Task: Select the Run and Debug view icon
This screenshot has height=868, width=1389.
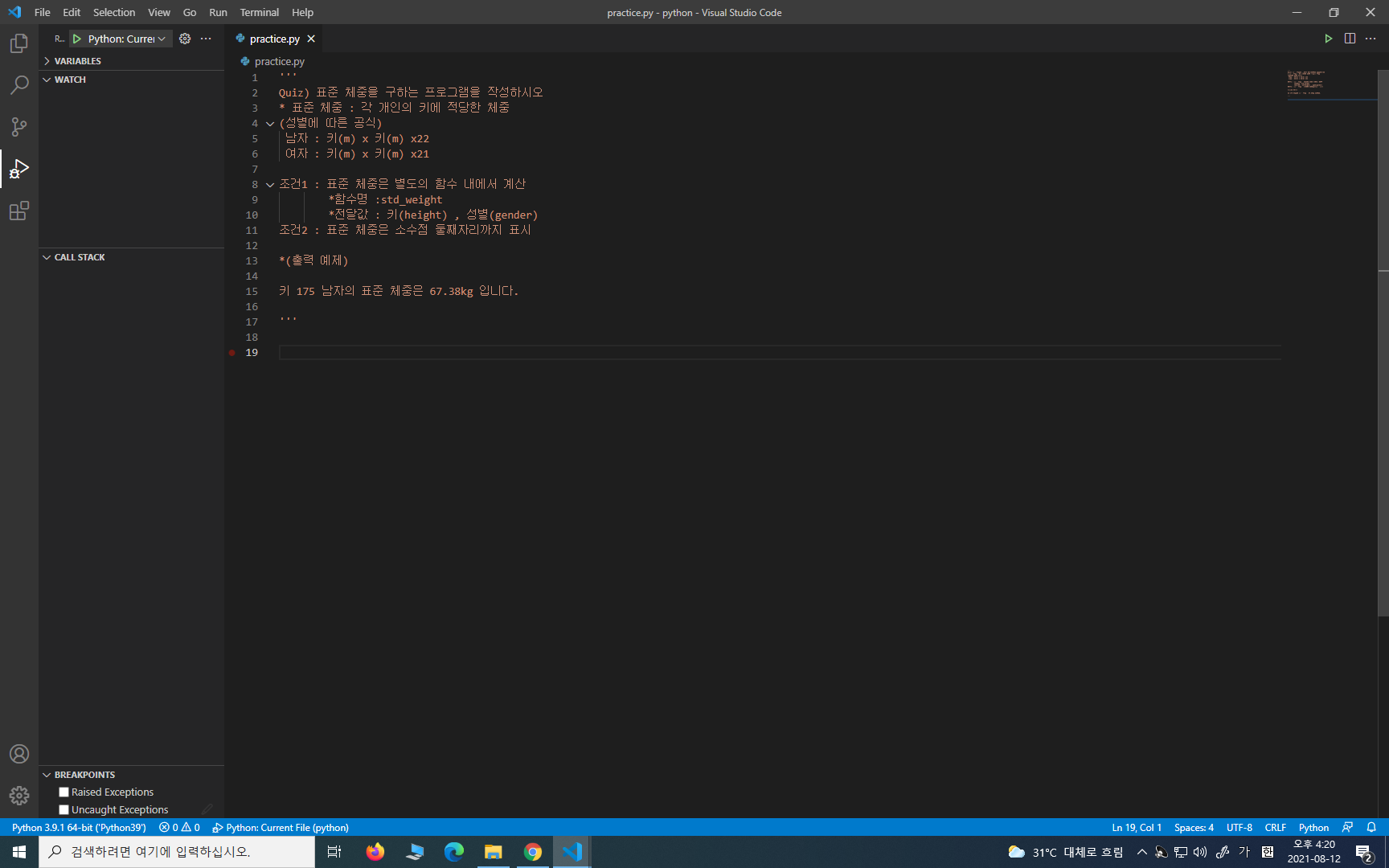Action: (x=19, y=169)
